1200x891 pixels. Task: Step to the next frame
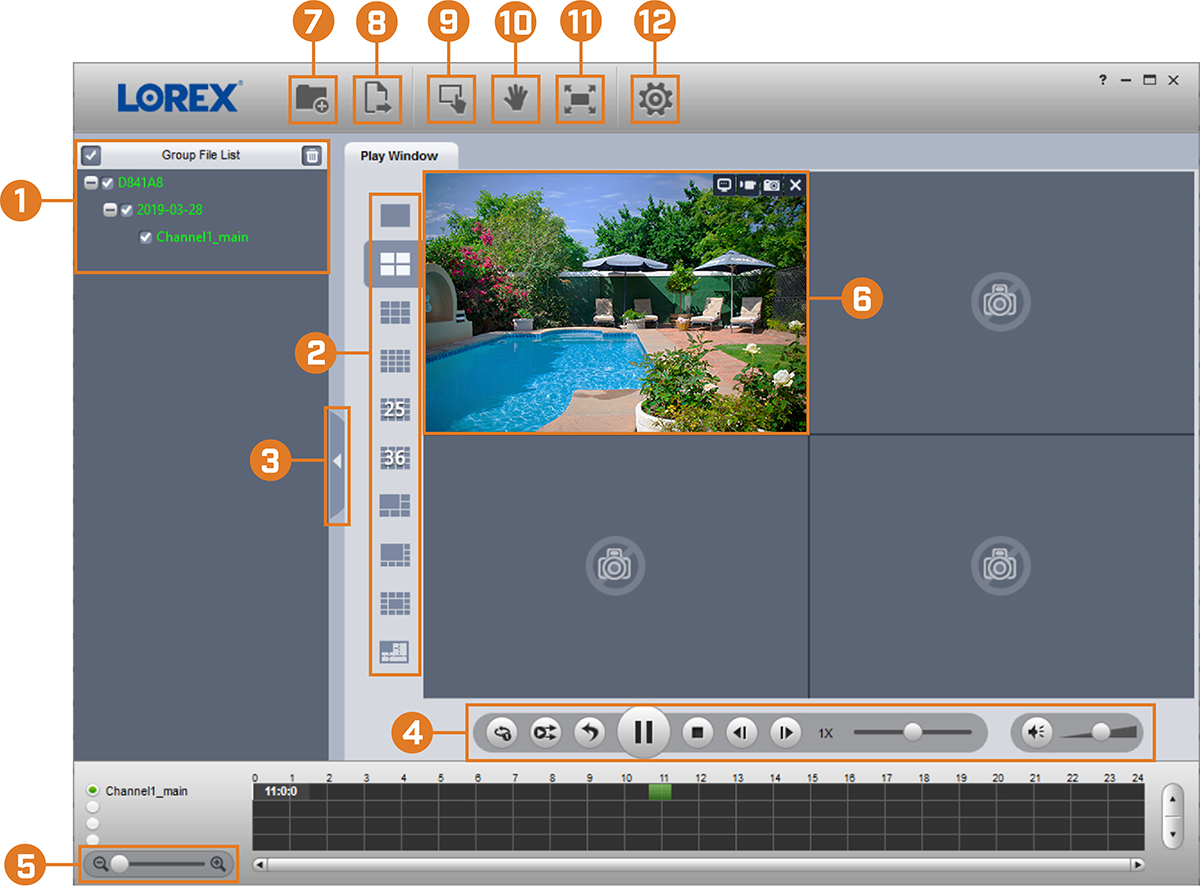coord(785,733)
